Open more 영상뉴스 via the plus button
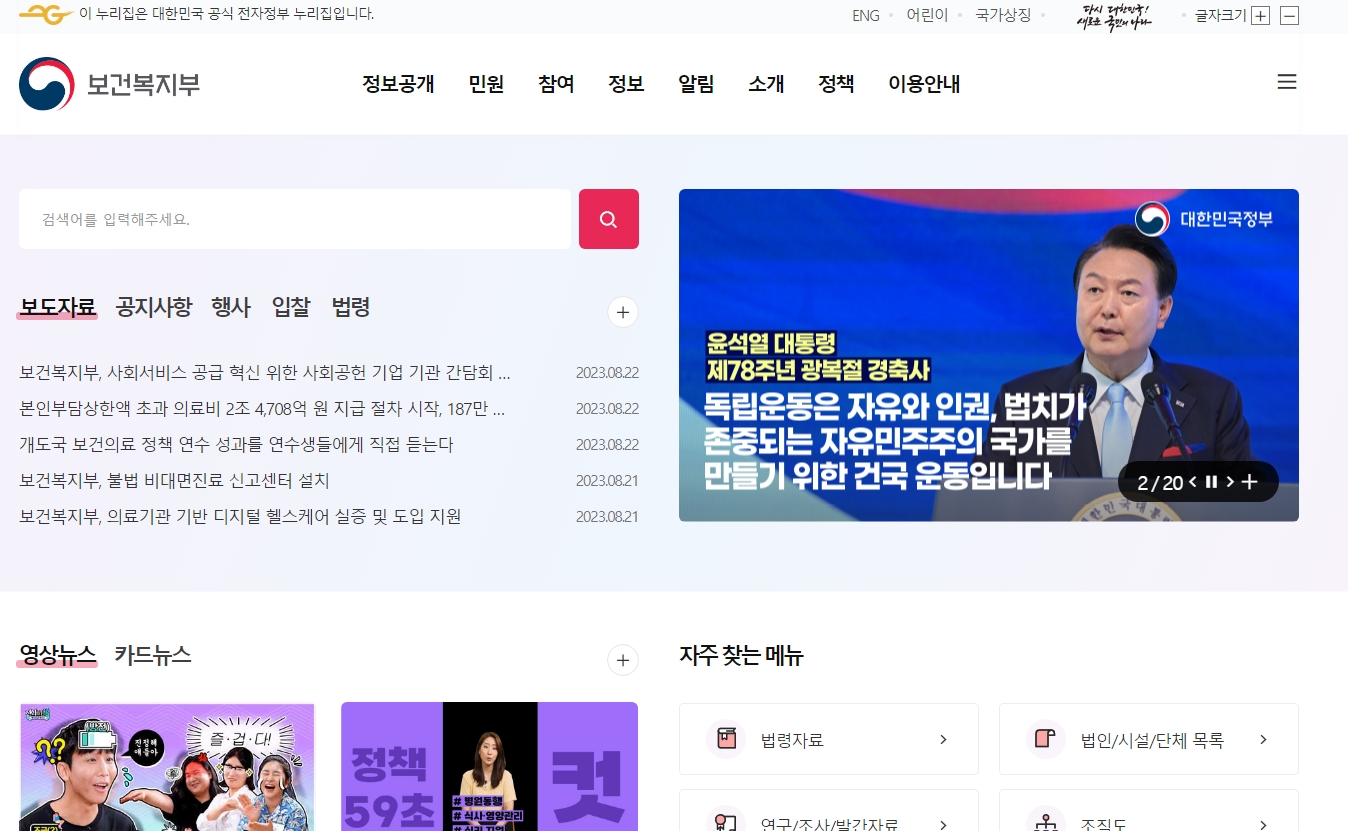The height and width of the screenshot is (831, 1348). pos(622,660)
